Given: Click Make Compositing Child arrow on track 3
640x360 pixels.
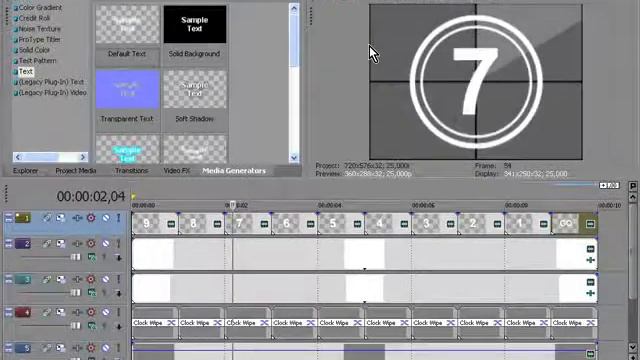Looking at the screenshot, I should point(118,293).
